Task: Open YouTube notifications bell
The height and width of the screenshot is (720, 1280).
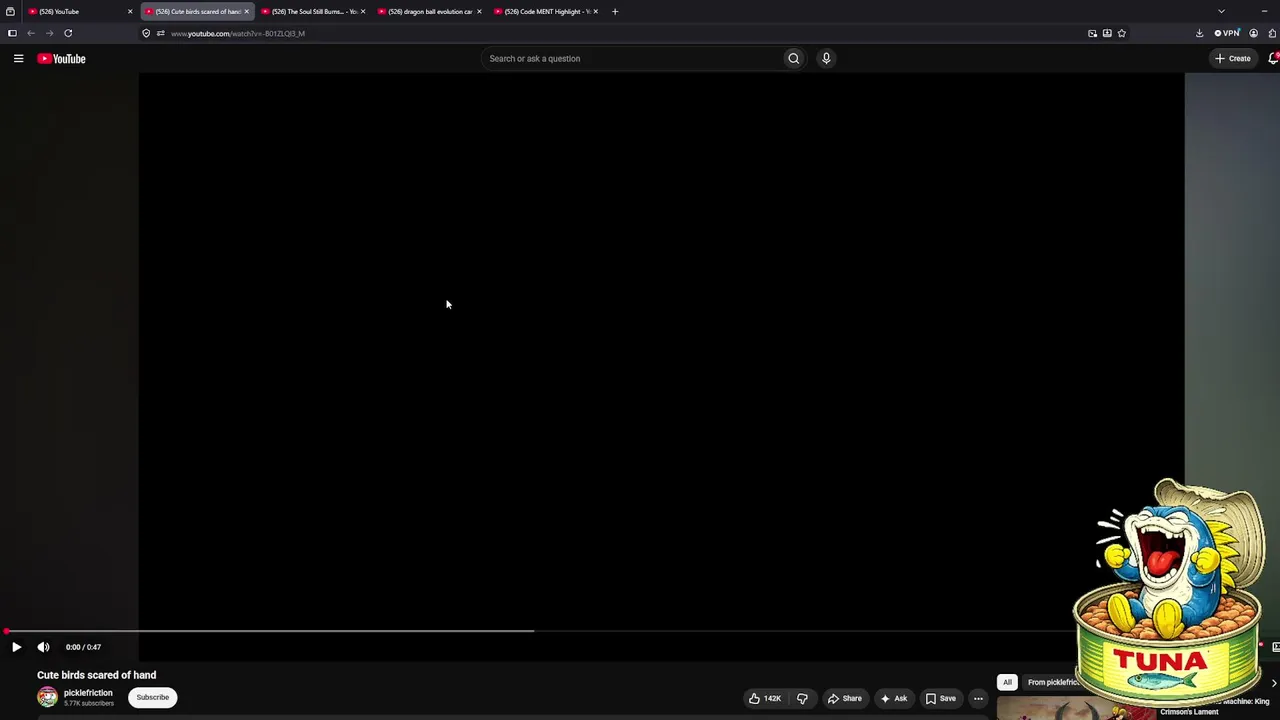Action: [1273, 59]
